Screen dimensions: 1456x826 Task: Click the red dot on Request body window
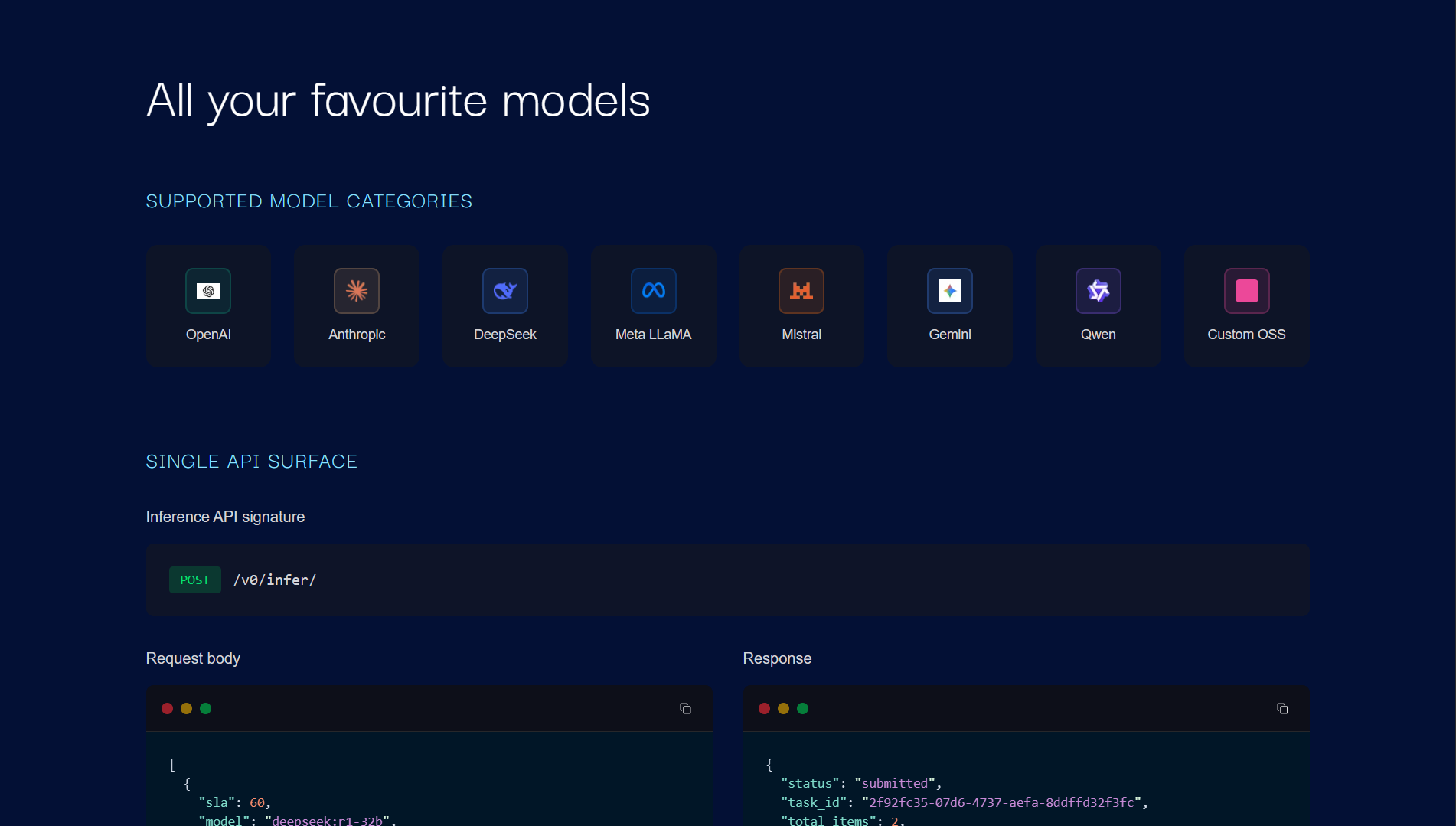pos(167,708)
